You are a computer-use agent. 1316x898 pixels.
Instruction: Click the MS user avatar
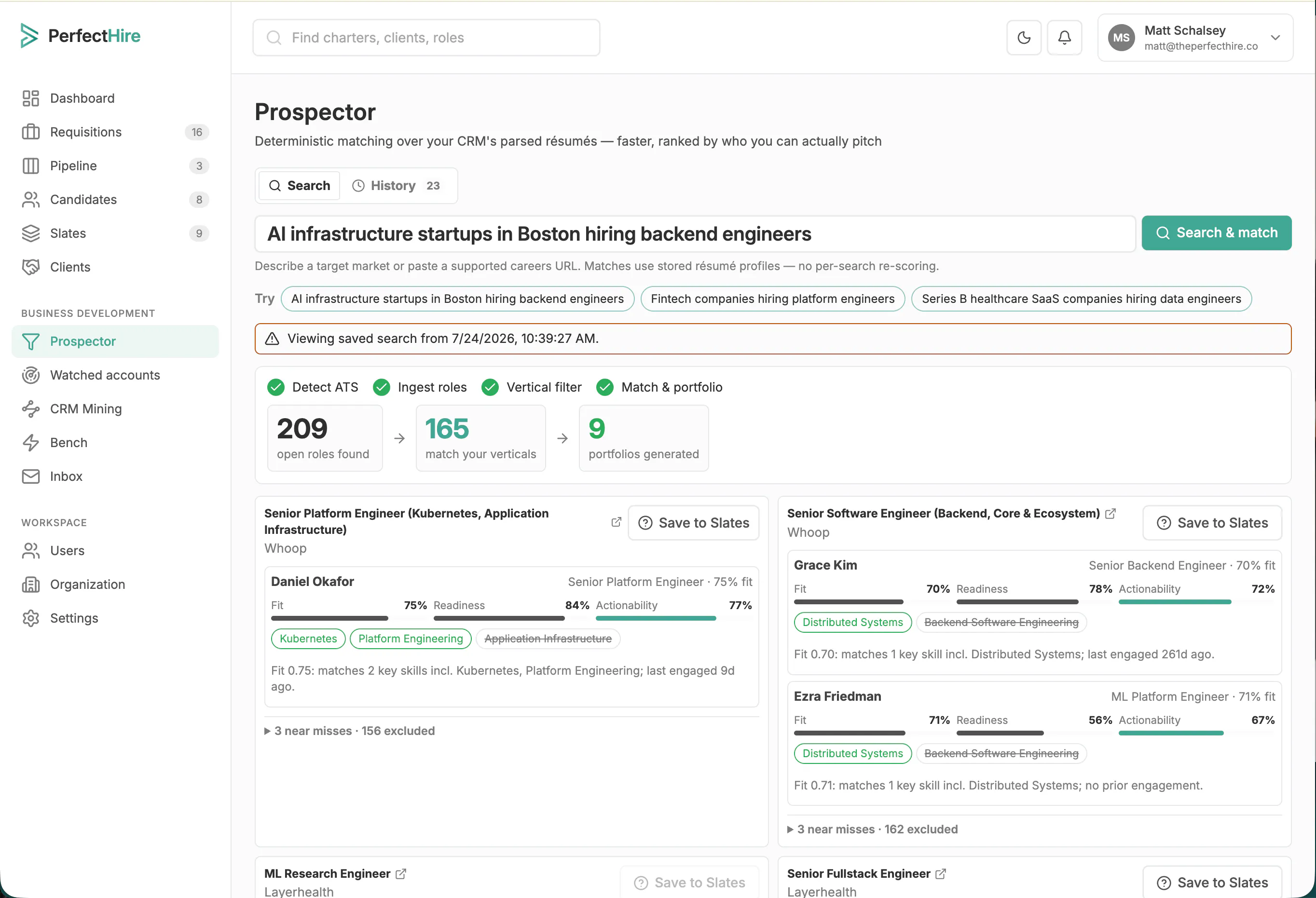[1121, 38]
